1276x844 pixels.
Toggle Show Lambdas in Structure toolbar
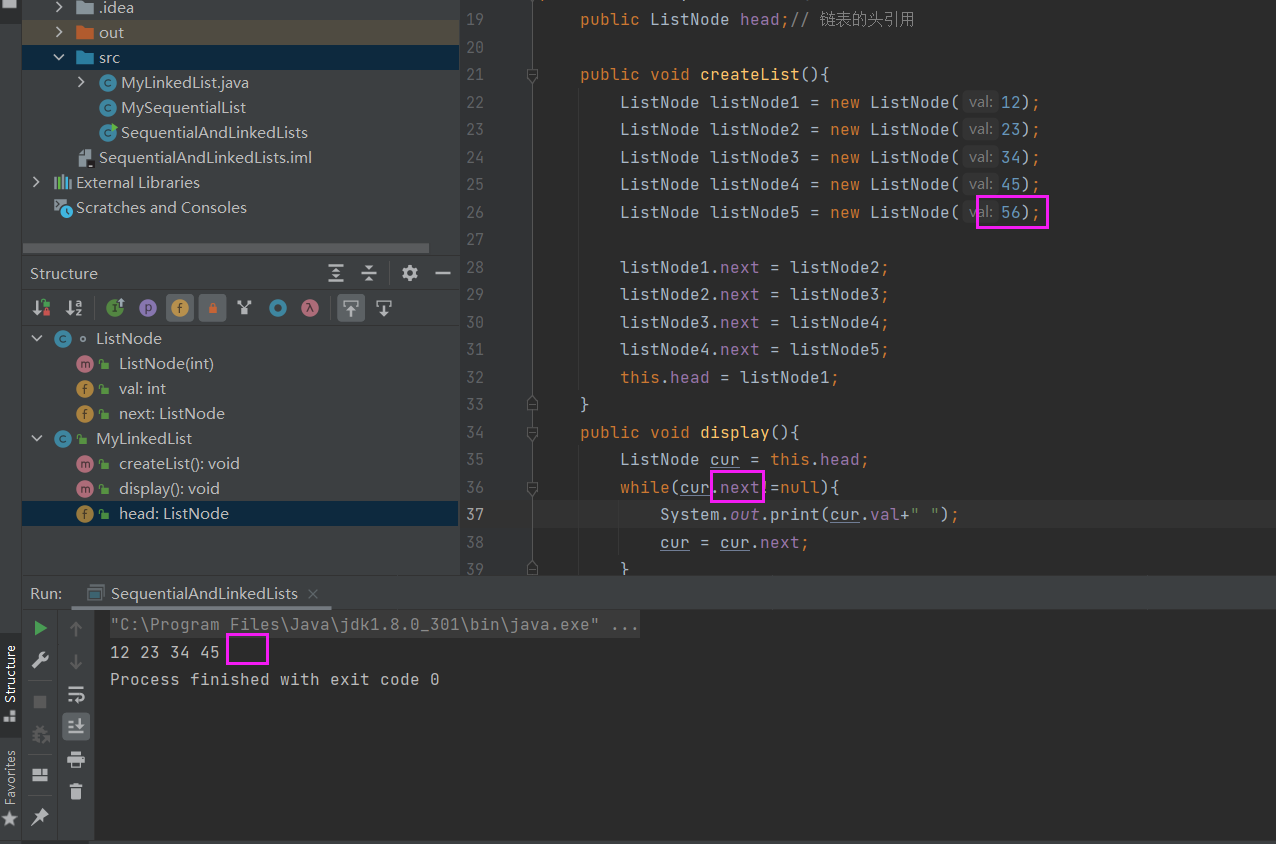click(x=310, y=308)
